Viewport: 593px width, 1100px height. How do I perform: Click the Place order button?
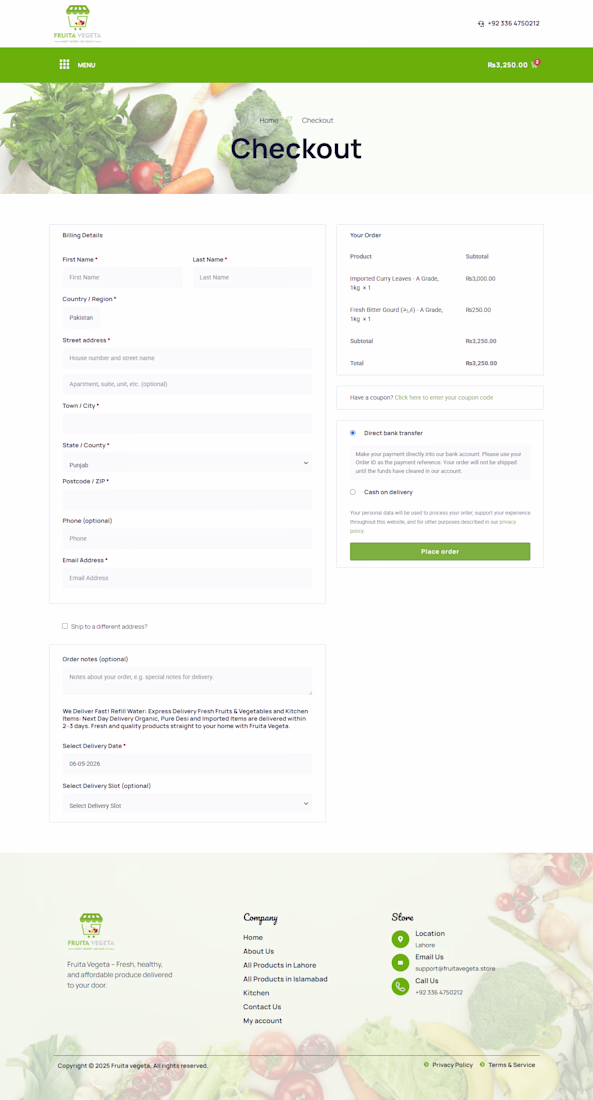tap(440, 551)
